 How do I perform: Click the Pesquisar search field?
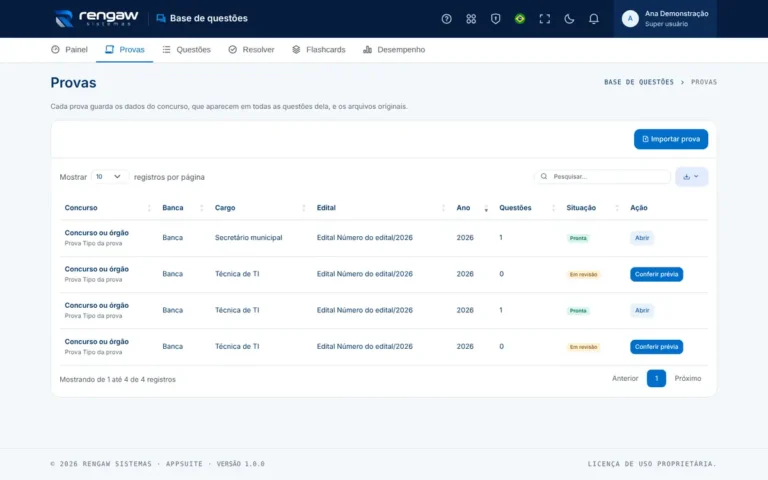point(602,176)
